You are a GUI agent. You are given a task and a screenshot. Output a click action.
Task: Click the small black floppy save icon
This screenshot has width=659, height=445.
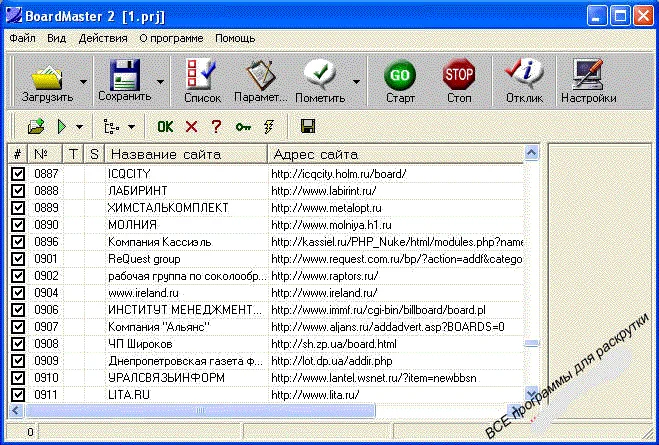[308, 126]
